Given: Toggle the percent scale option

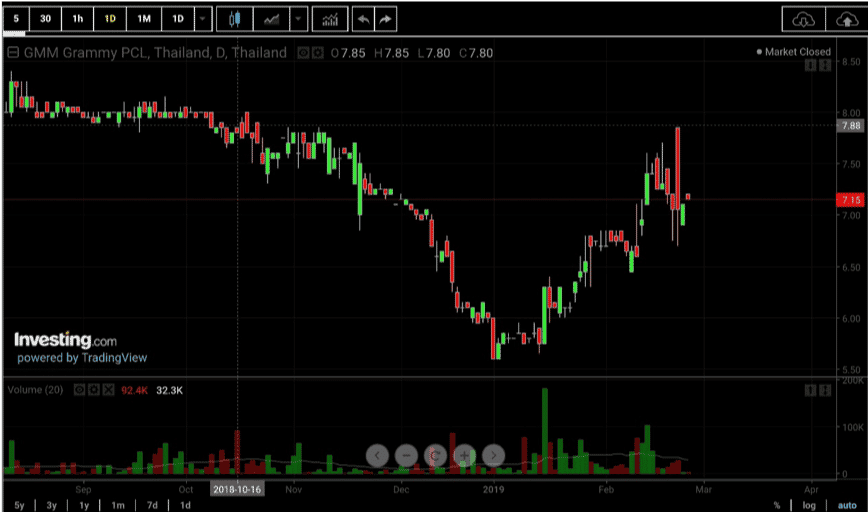Looking at the screenshot, I should tap(777, 505).
